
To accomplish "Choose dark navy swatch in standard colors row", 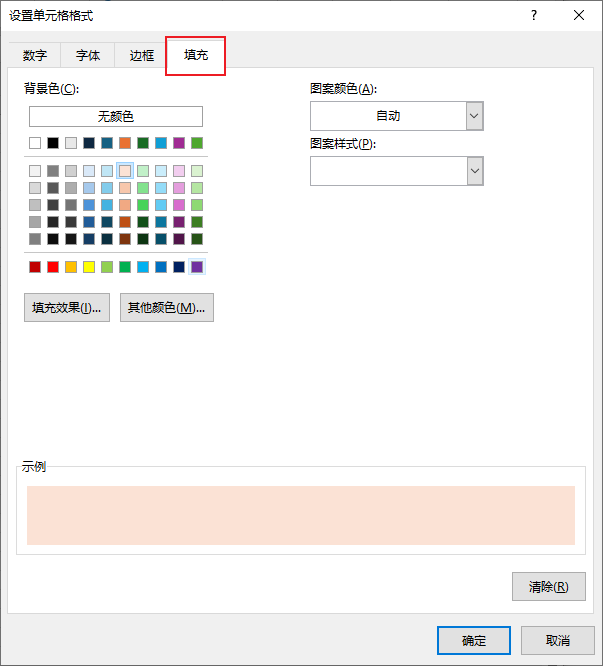I will [x=179, y=267].
